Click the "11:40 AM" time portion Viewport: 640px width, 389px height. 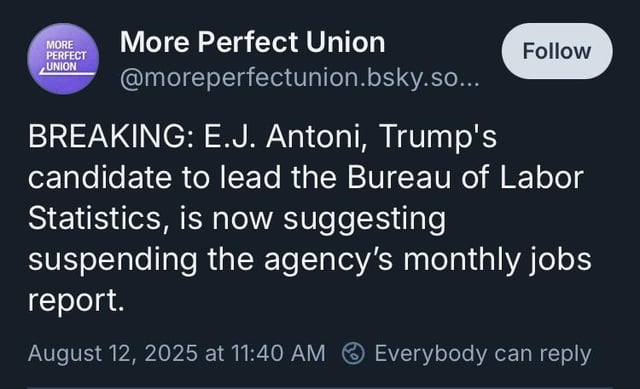278,353
